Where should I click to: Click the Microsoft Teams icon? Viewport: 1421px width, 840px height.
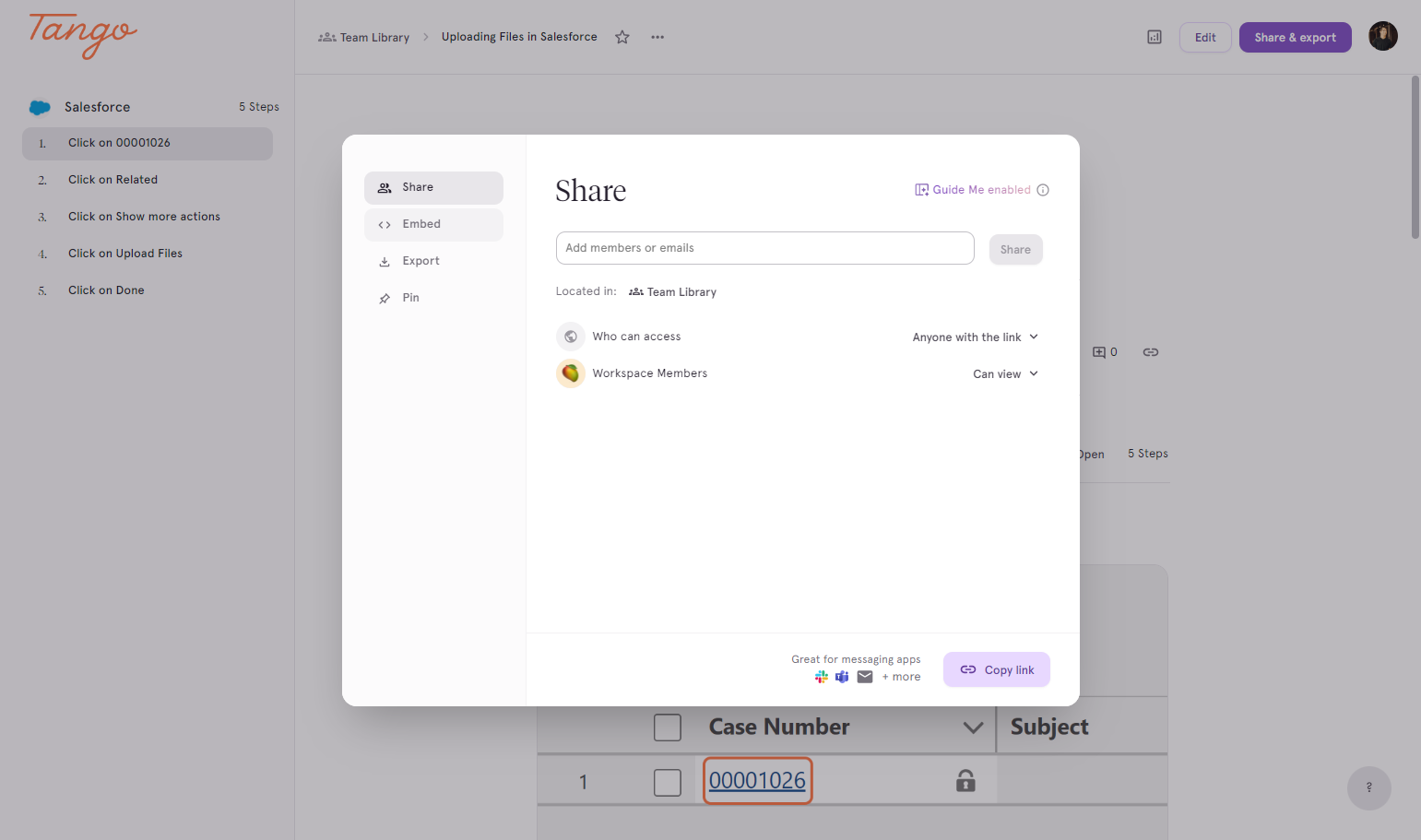(x=842, y=677)
